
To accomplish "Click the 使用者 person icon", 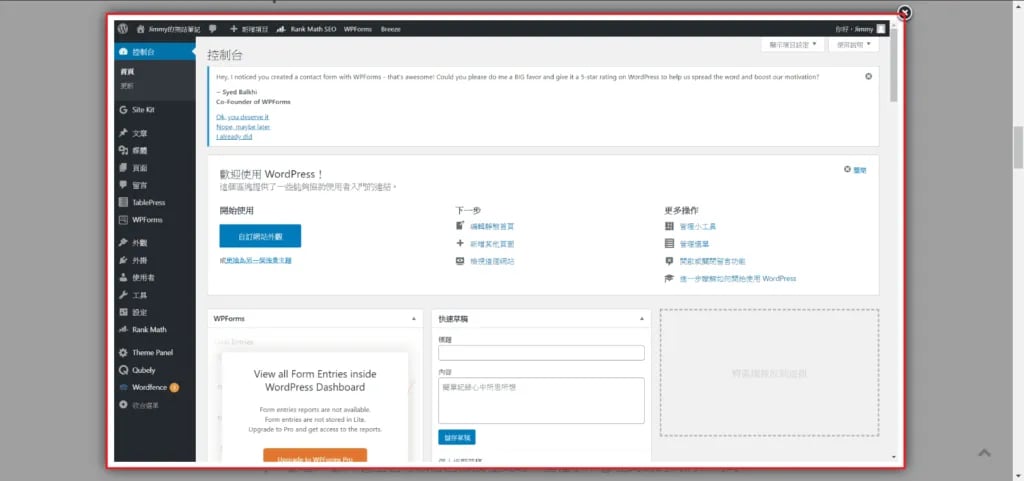I will pyautogui.click(x=123, y=277).
